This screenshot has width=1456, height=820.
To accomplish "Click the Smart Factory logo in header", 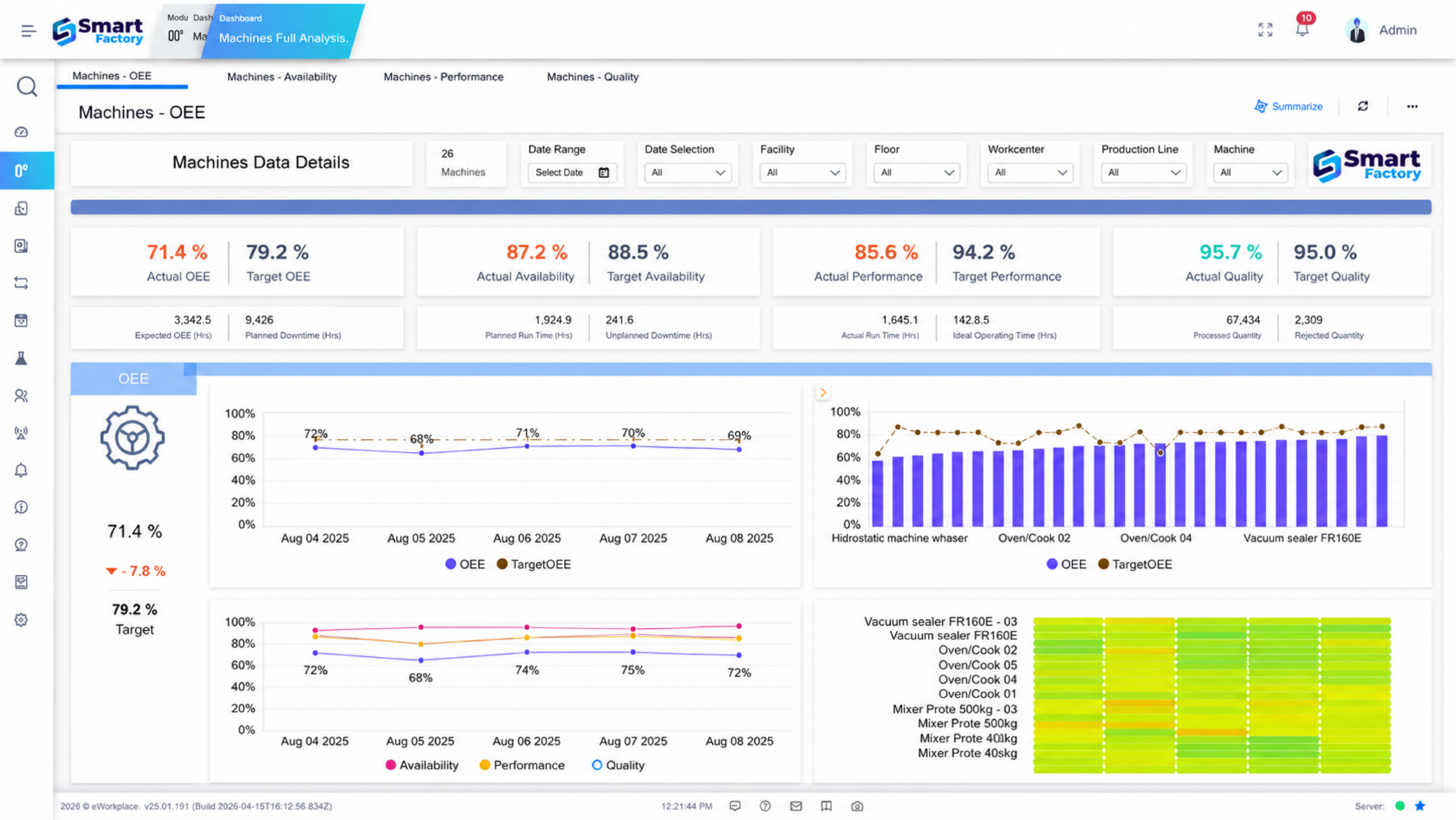I will point(98,31).
